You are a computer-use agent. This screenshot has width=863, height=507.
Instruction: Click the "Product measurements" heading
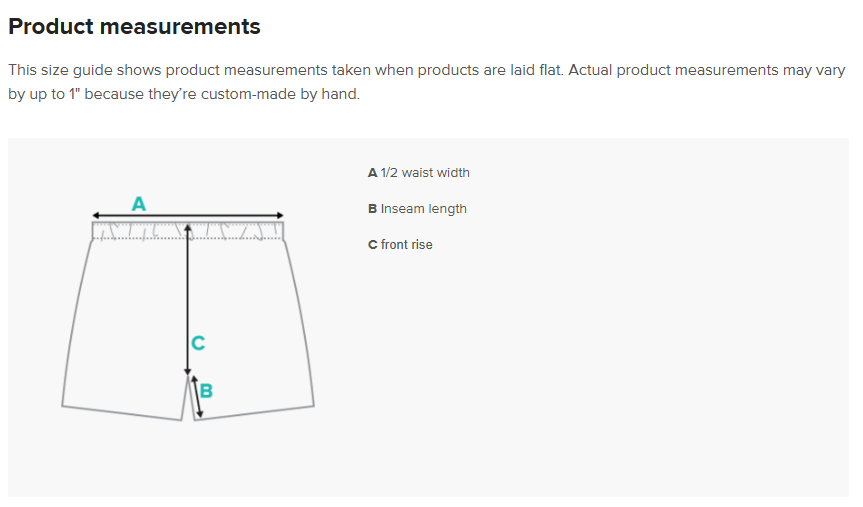pyautogui.click(x=134, y=27)
